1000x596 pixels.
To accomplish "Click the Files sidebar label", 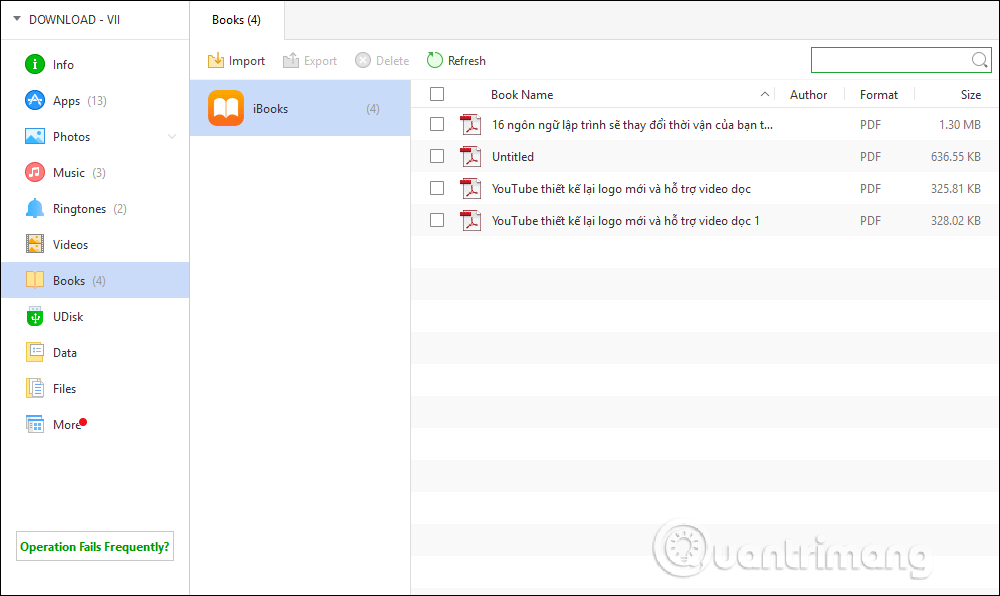I will pyautogui.click(x=64, y=389).
